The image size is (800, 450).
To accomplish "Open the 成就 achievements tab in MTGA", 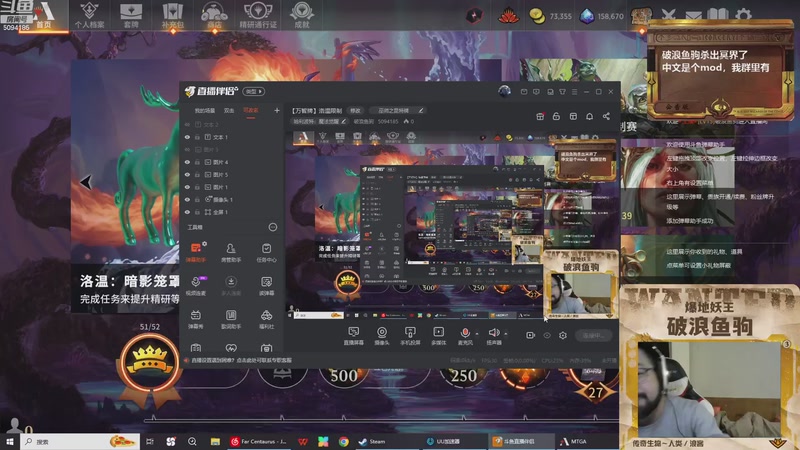I will [x=302, y=15].
